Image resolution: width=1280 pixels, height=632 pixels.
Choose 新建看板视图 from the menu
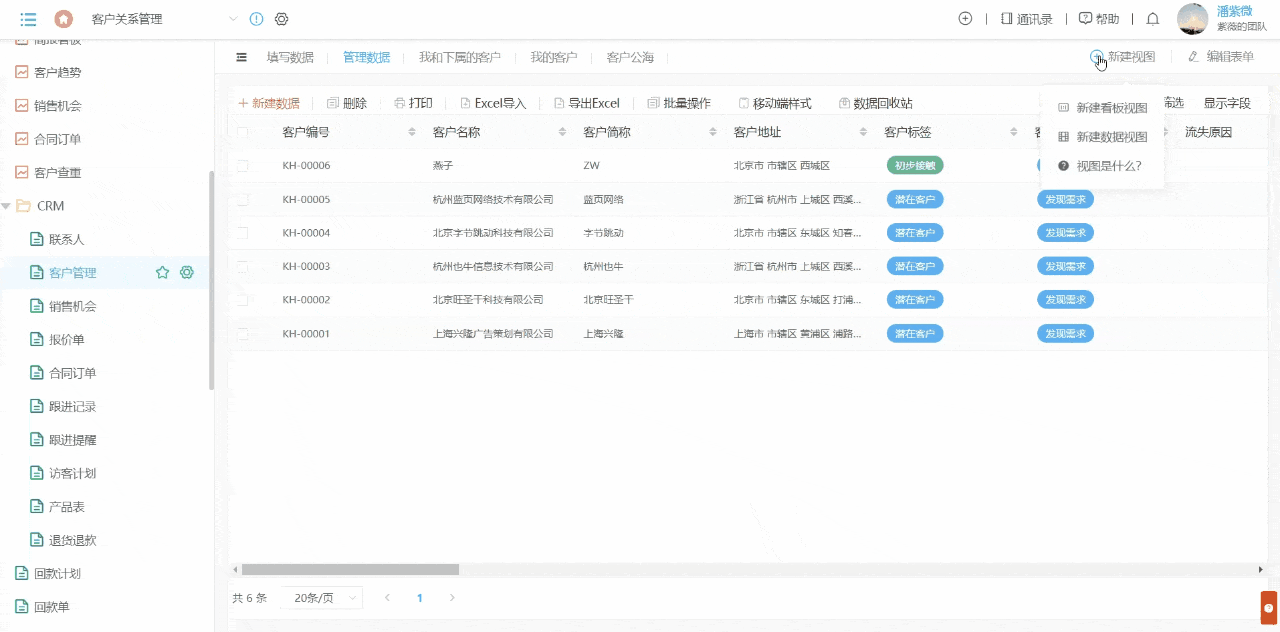pyautogui.click(x=1102, y=108)
